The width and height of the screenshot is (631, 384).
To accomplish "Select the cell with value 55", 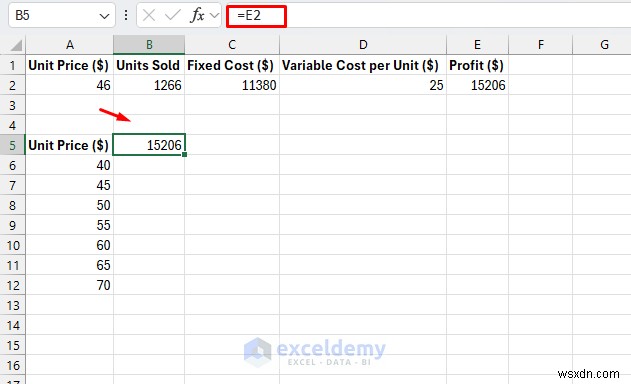I will tap(69, 225).
